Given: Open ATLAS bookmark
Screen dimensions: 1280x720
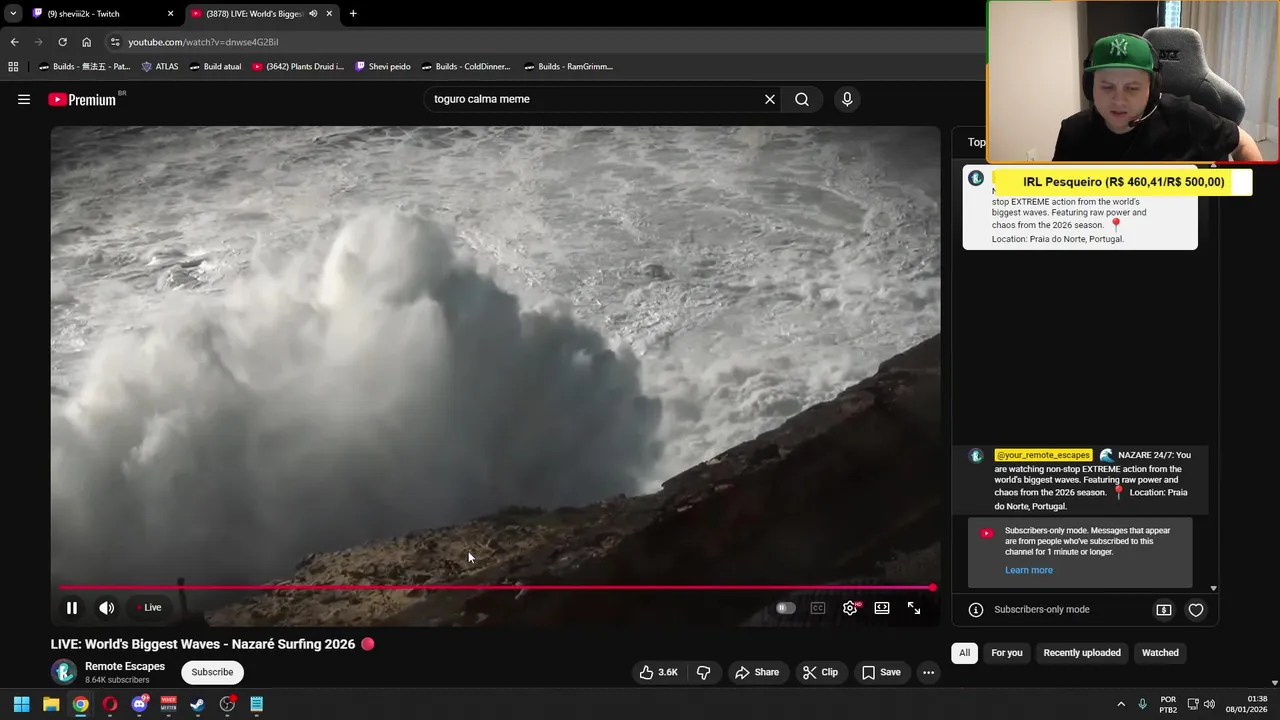Looking at the screenshot, I should (160, 67).
